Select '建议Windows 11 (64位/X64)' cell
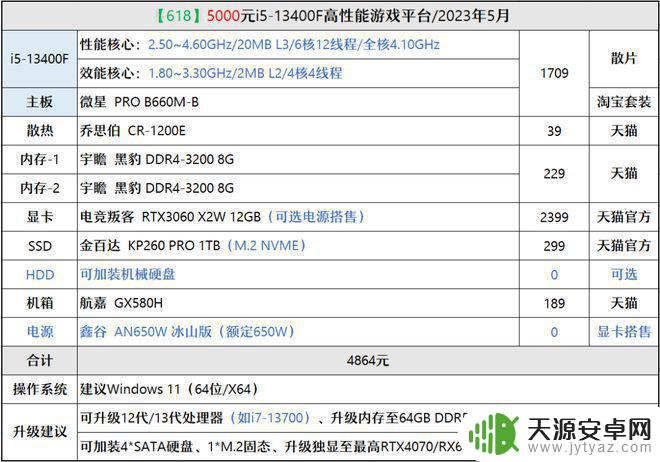 coord(367,389)
